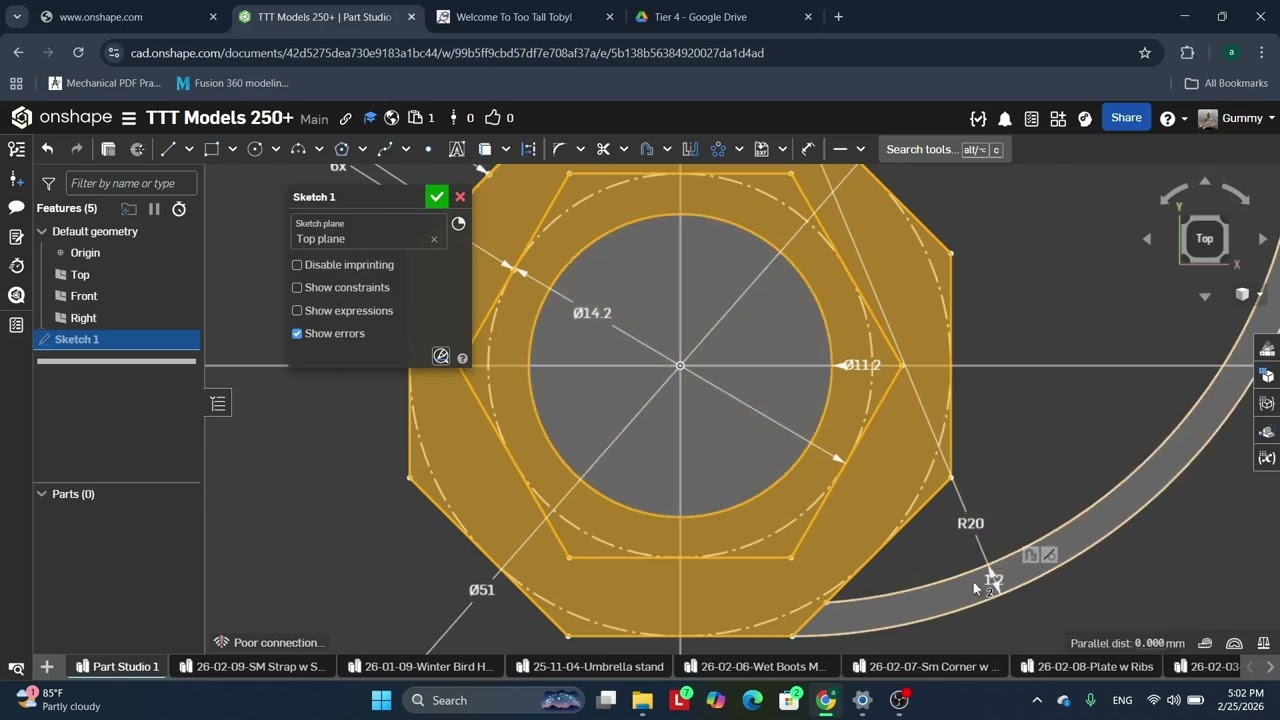Screen dimensions: 1280x720
Task: Open File Explorer from taskbar
Action: point(642,700)
